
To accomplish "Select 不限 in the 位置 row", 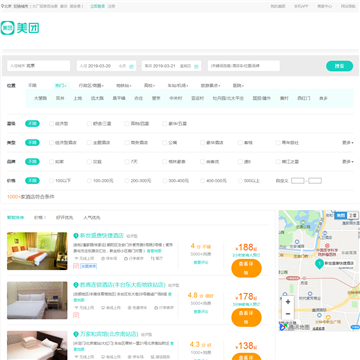I will click(x=32, y=86).
